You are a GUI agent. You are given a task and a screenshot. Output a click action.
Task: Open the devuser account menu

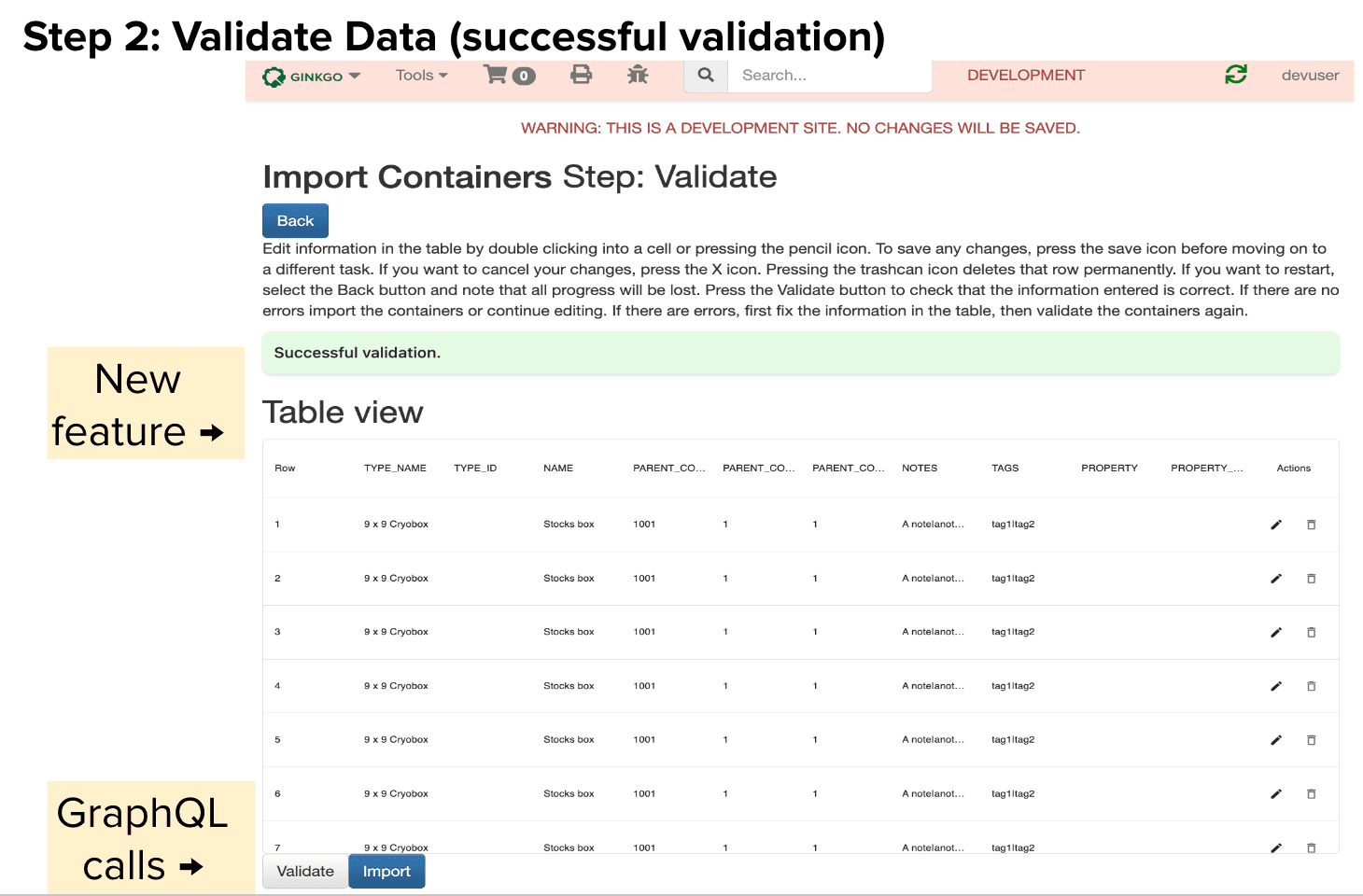(1310, 76)
